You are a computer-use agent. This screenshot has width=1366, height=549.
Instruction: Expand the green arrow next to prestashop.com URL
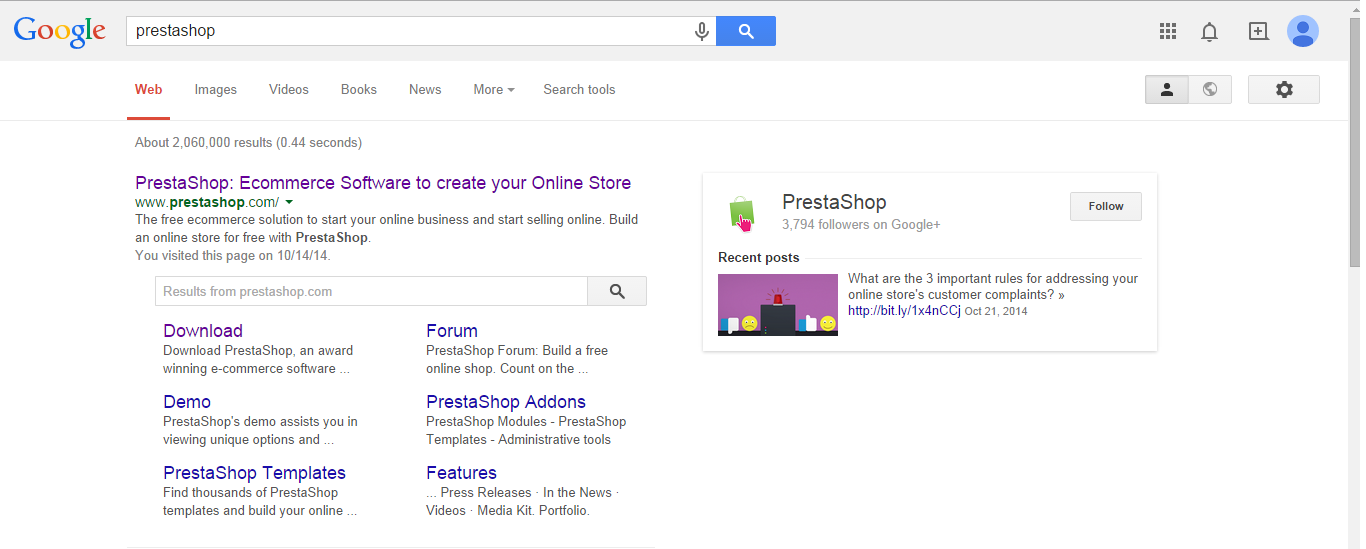289,202
